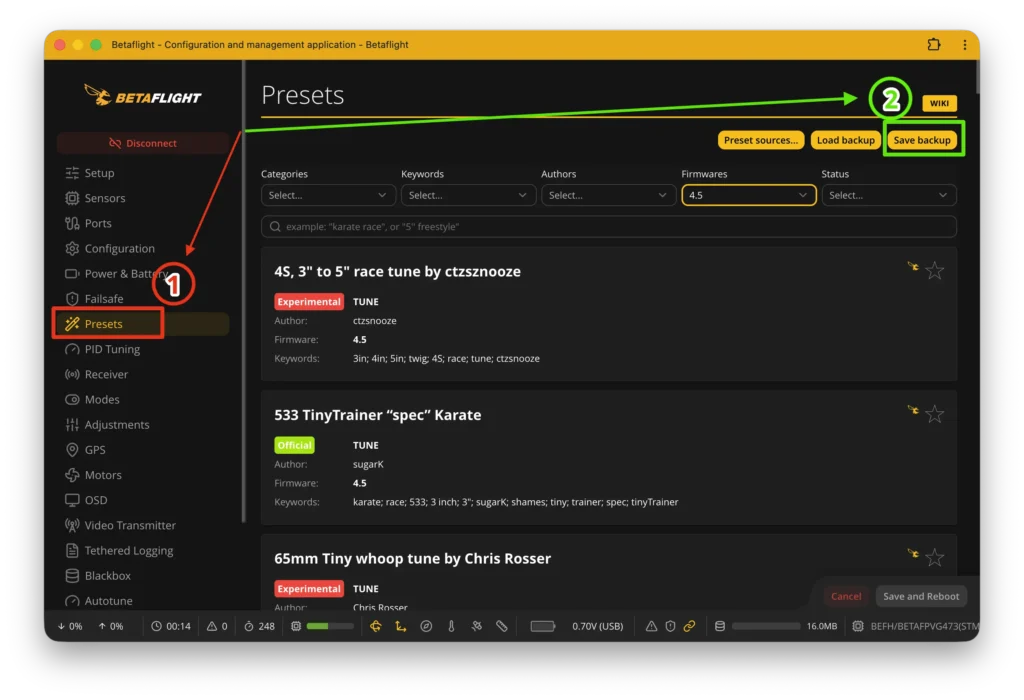
Task: Click the CPU load bar in status bar
Action: tap(330, 626)
